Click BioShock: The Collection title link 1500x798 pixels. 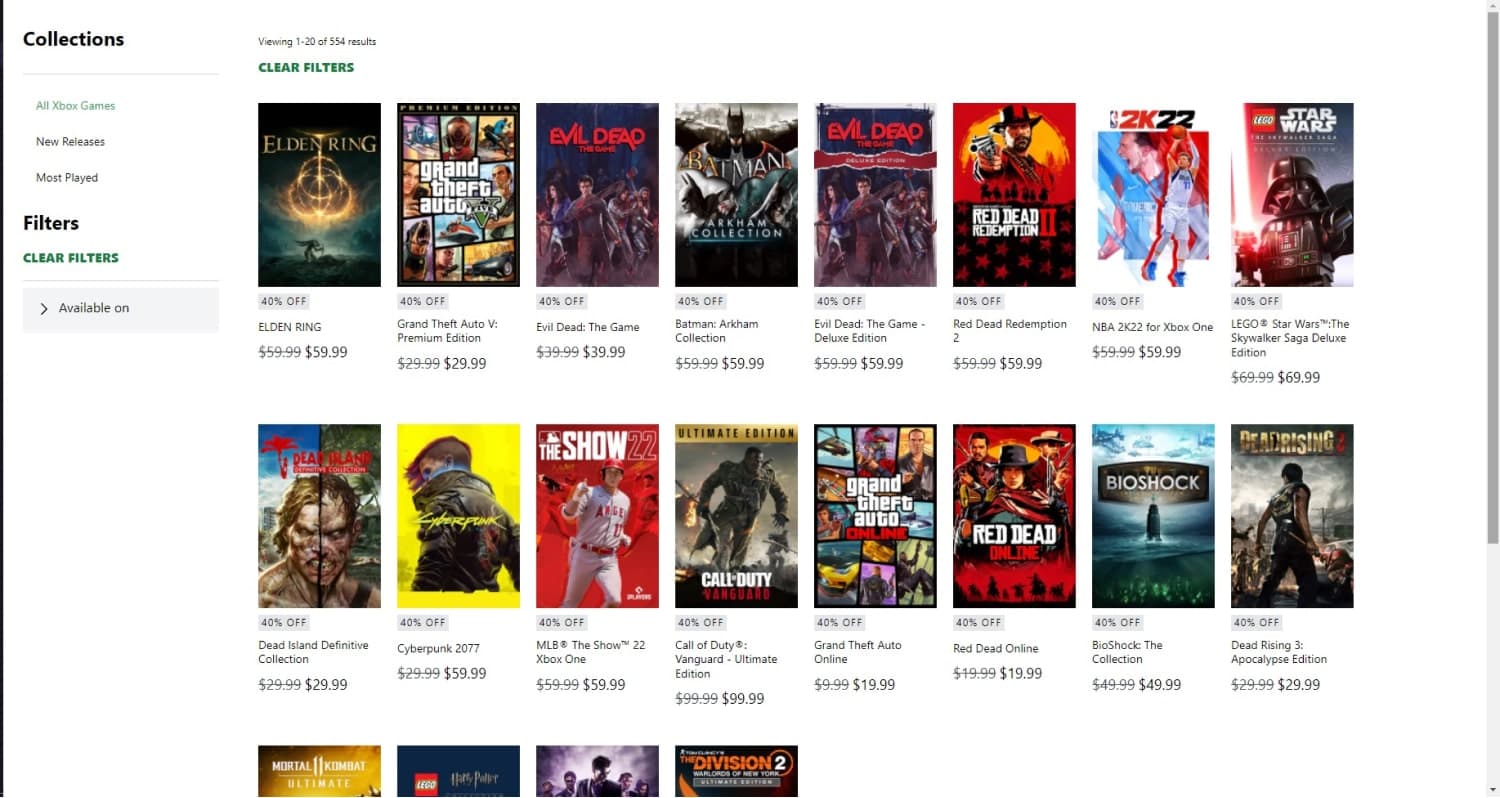click(1127, 652)
